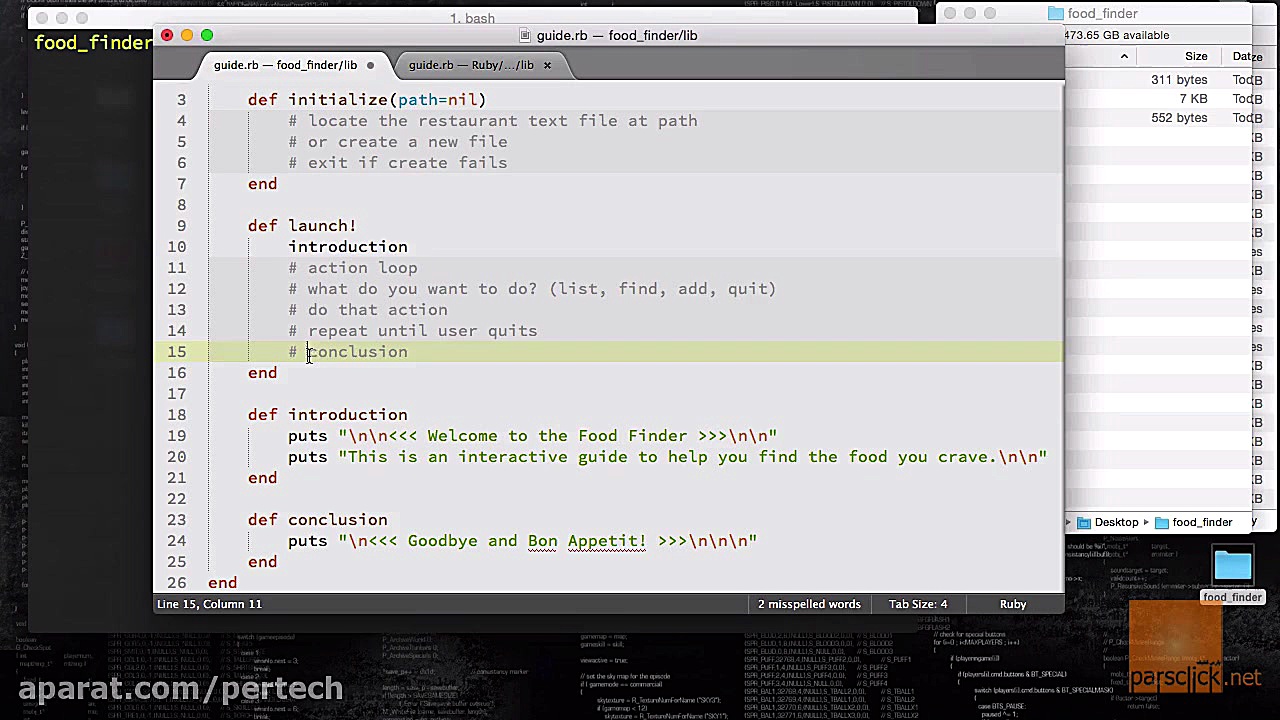Select the food_finder folder icon on the desktop

tap(1232, 565)
